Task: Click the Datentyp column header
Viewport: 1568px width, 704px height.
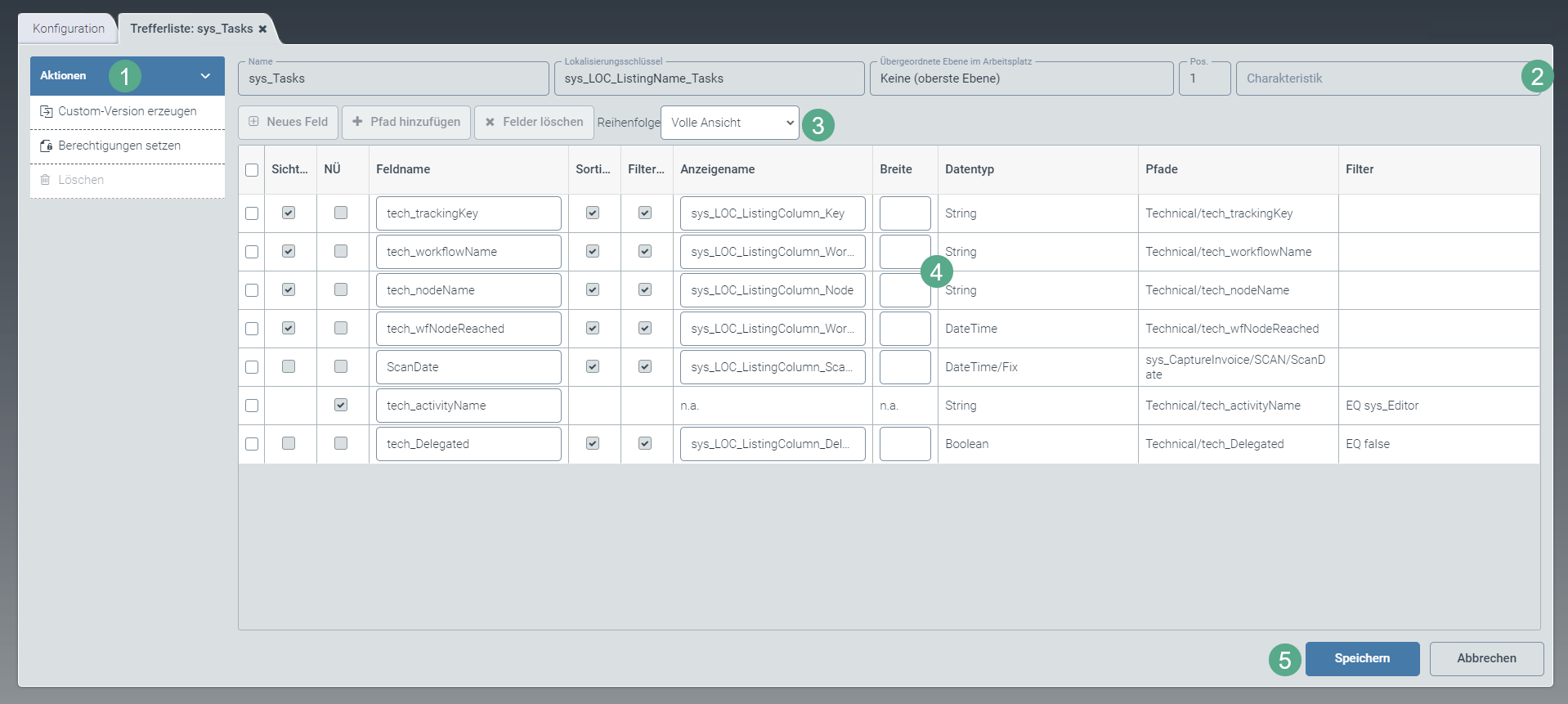Action: coord(970,169)
